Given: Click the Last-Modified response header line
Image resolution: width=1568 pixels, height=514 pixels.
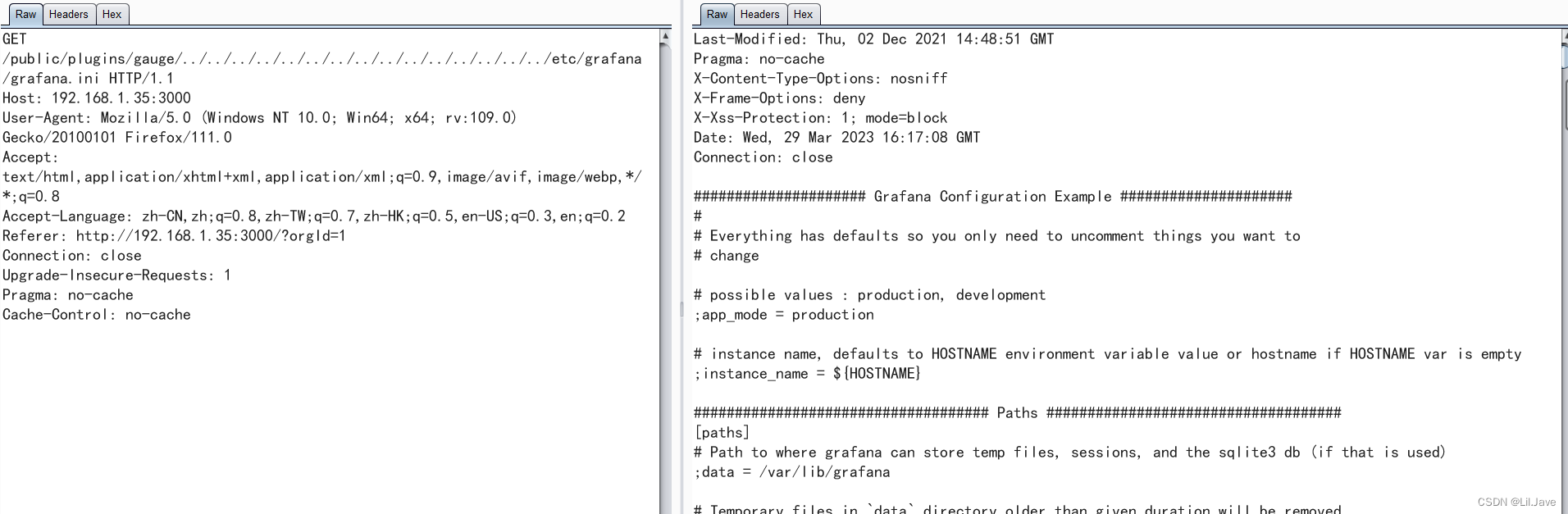Looking at the screenshot, I should 874,39.
